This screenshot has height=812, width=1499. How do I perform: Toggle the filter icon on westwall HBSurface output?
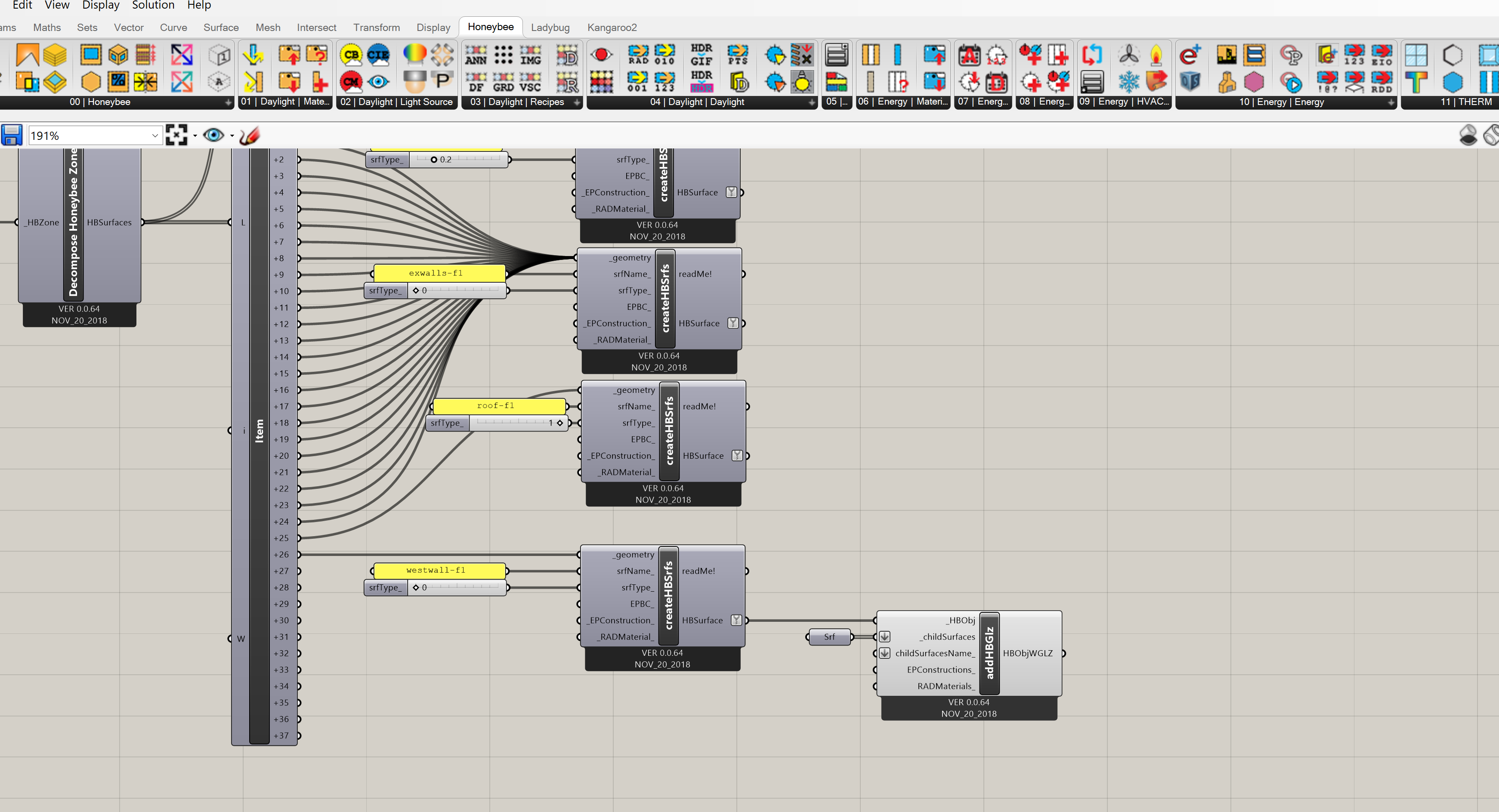(x=736, y=620)
